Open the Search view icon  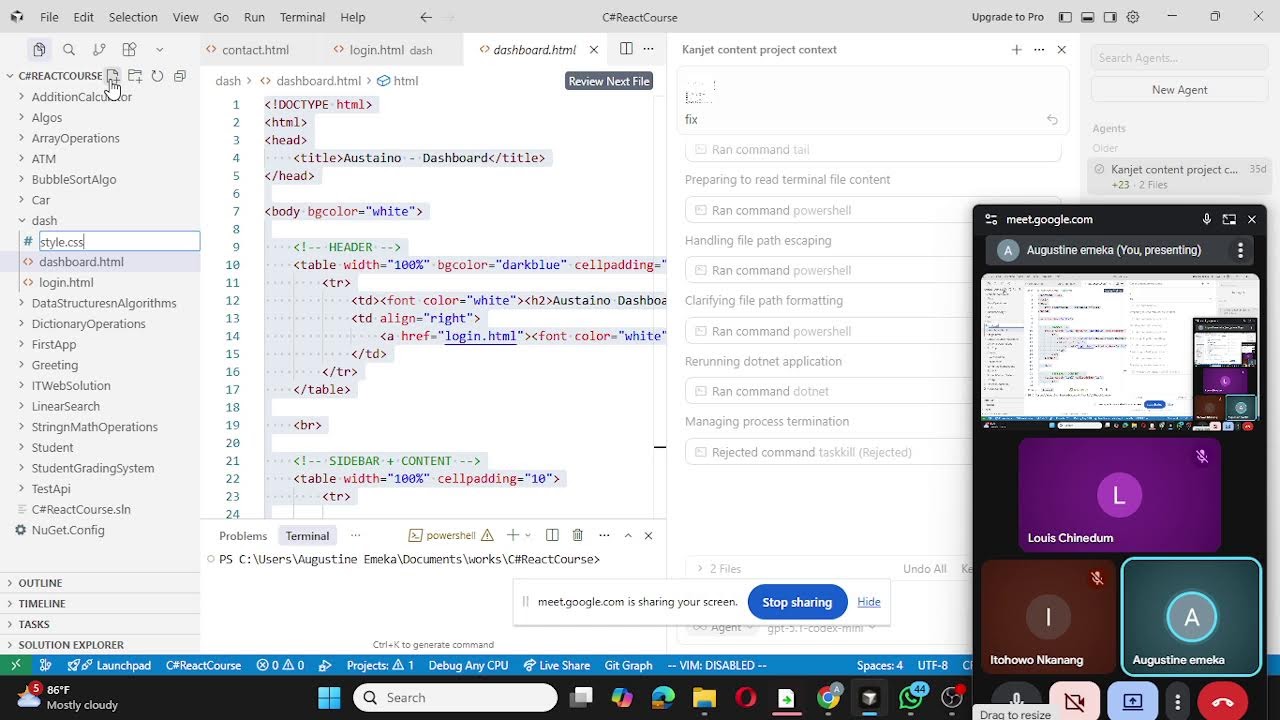[x=69, y=49]
